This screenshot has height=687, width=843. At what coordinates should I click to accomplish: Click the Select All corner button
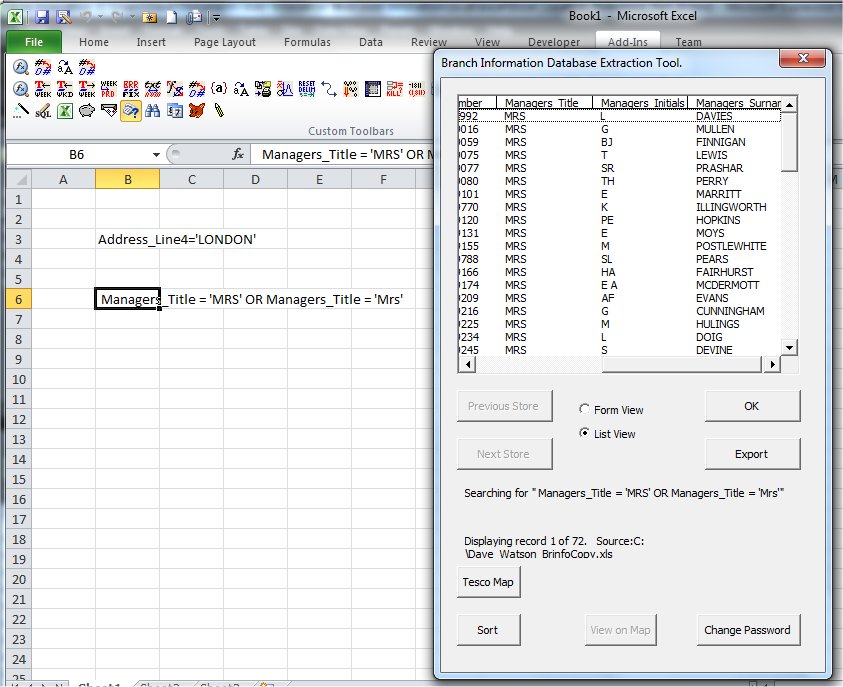pyautogui.click(x=19, y=180)
